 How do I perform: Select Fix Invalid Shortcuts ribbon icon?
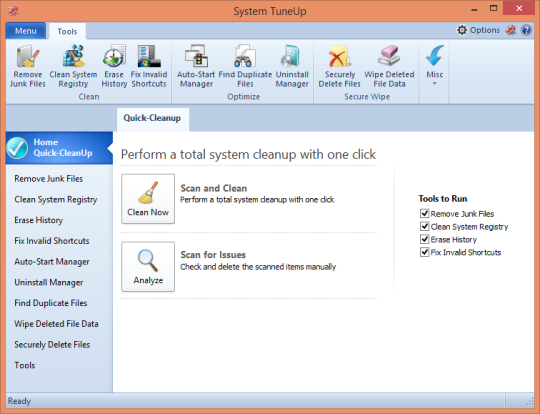(149, 66)
